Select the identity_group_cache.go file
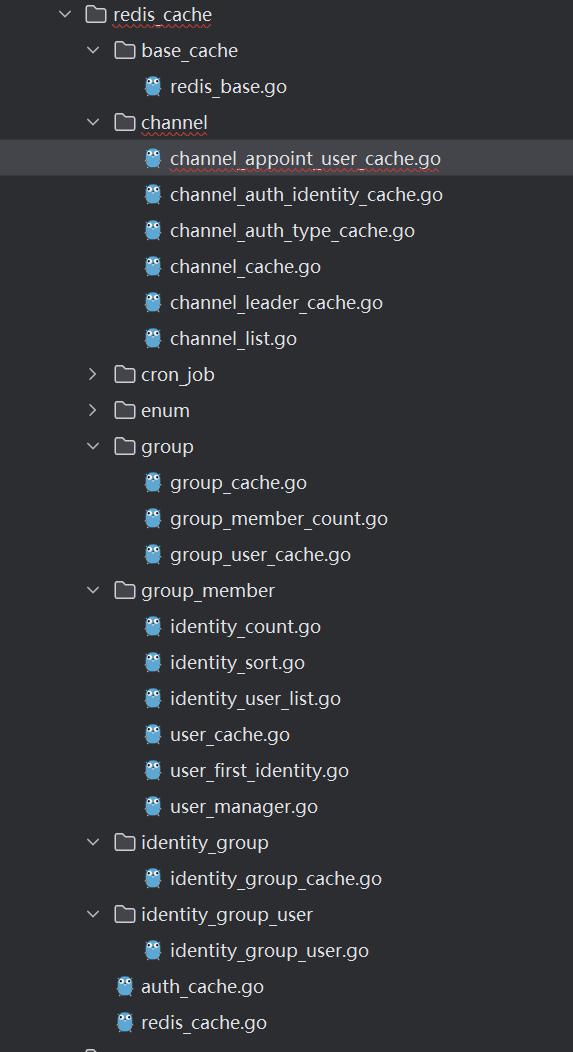This screenshot has height=1052, width=573. pos(276,878)
